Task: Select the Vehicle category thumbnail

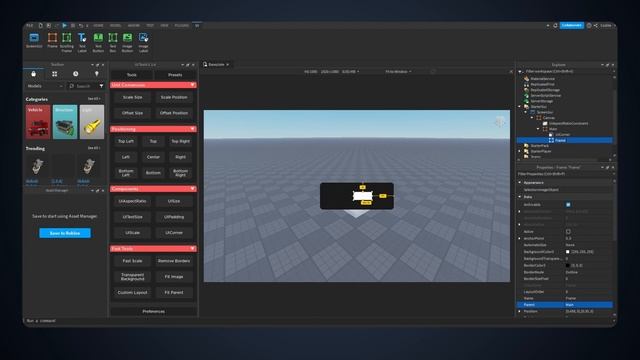Action: point(38,122)
